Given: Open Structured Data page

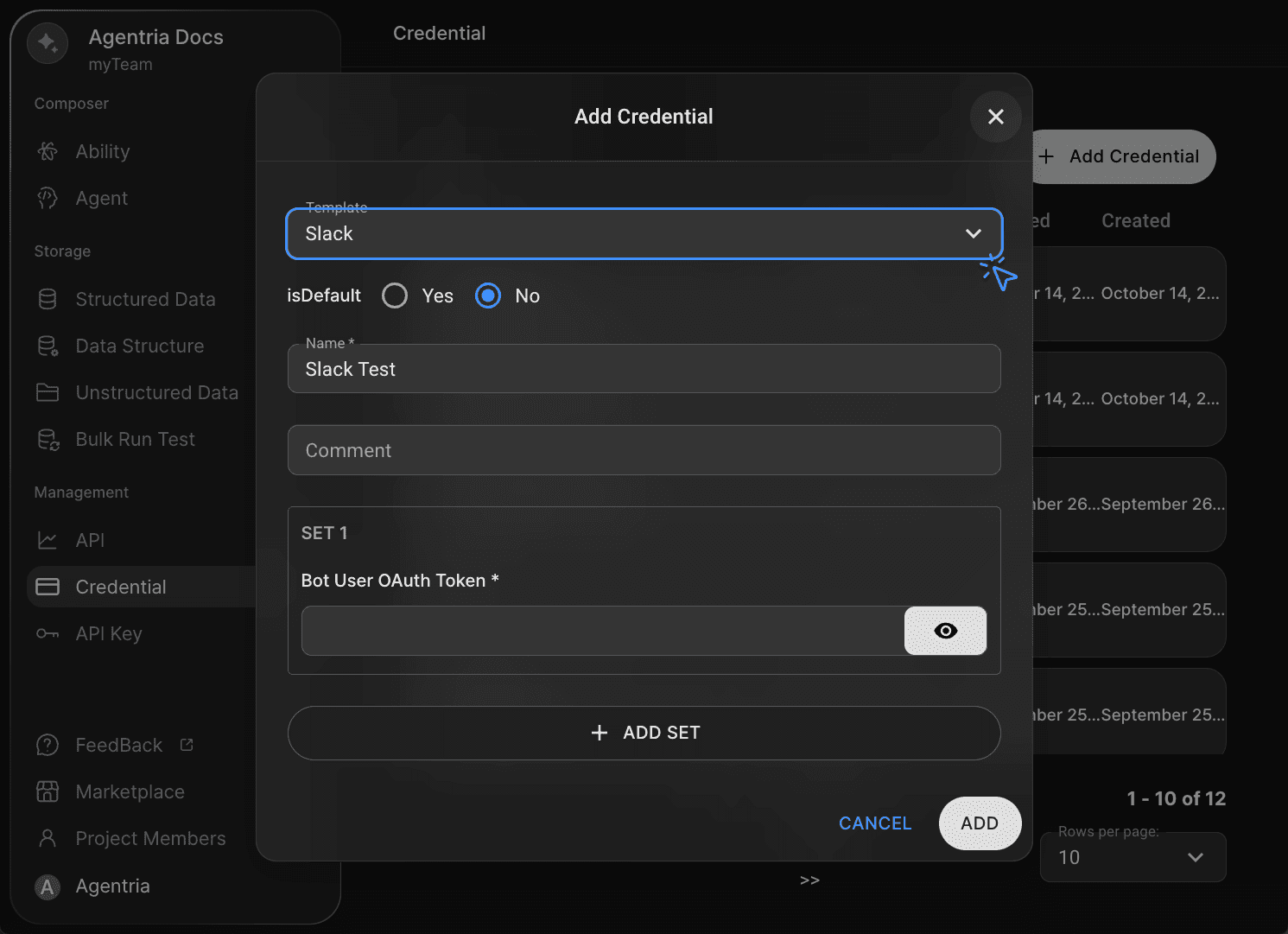Looking at the screenshot, I should (x=146, y=299).
